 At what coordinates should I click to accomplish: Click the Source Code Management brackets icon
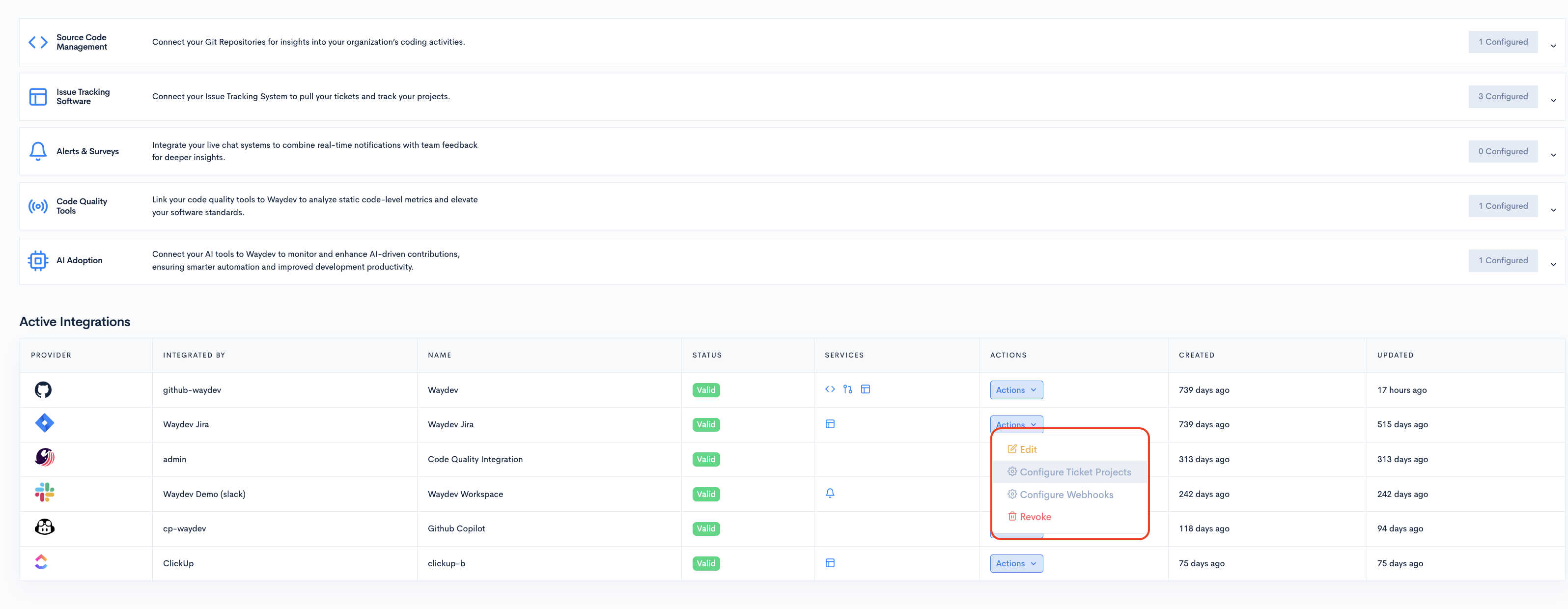click(x=38, y=42)
